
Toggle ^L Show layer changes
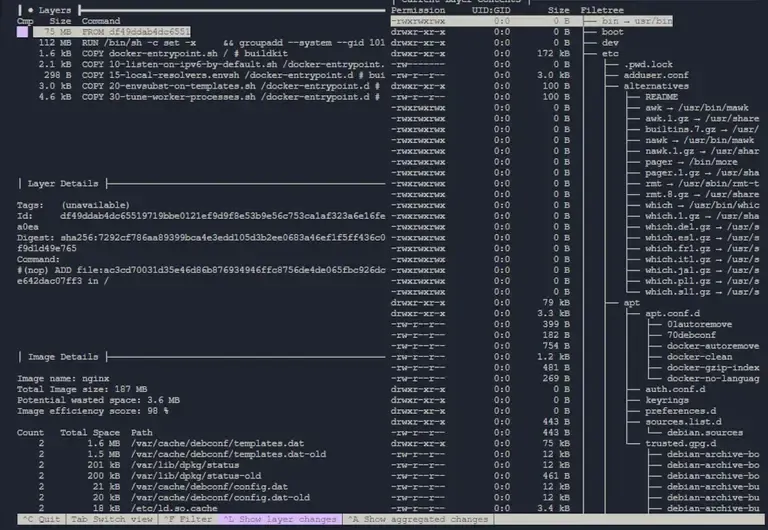click(x=279, y=519)
